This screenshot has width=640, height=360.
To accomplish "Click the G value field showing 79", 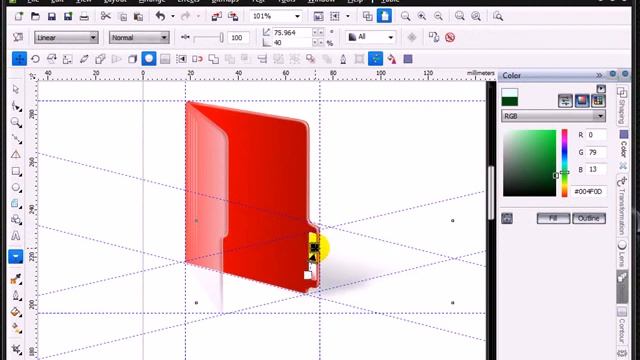I will coord(596,152).
